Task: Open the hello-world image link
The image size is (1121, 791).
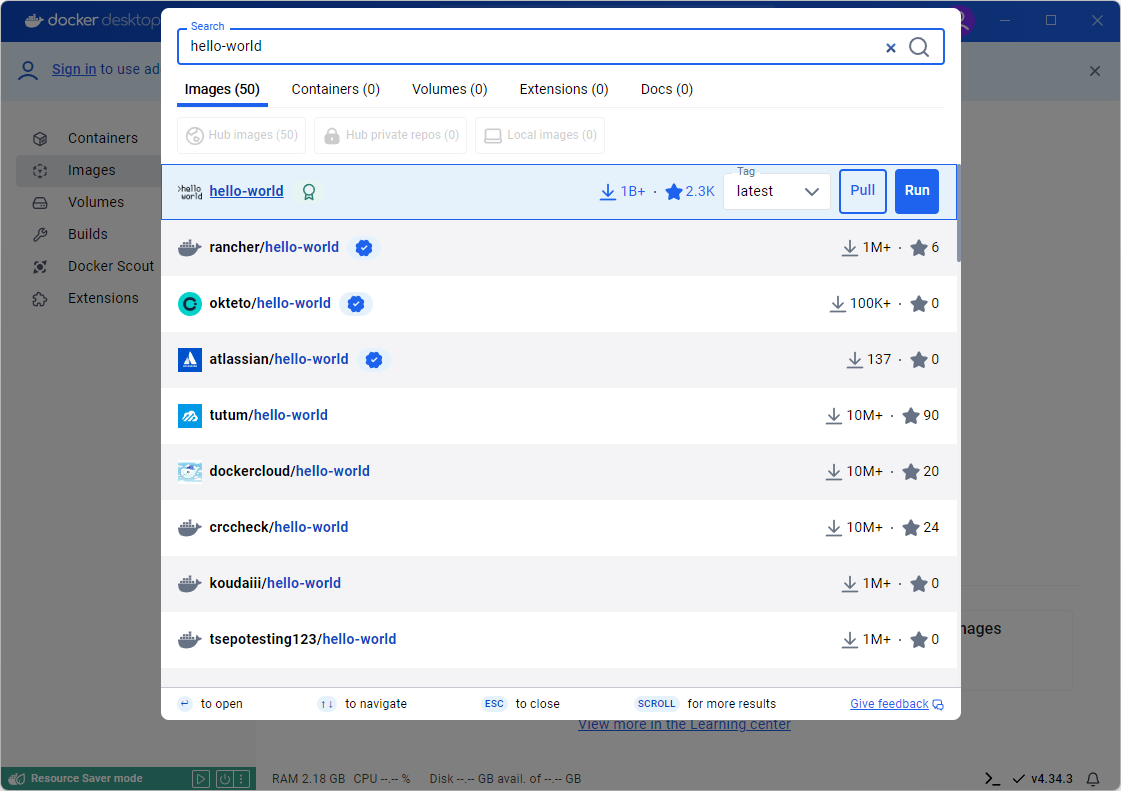Action: pyautogui.click(x=247, y=192)
